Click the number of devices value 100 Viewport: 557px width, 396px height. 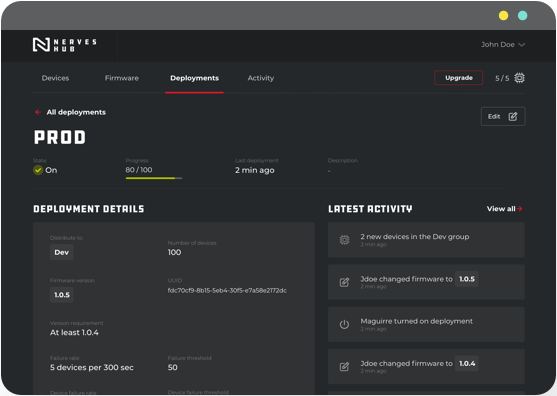(174, 252)
